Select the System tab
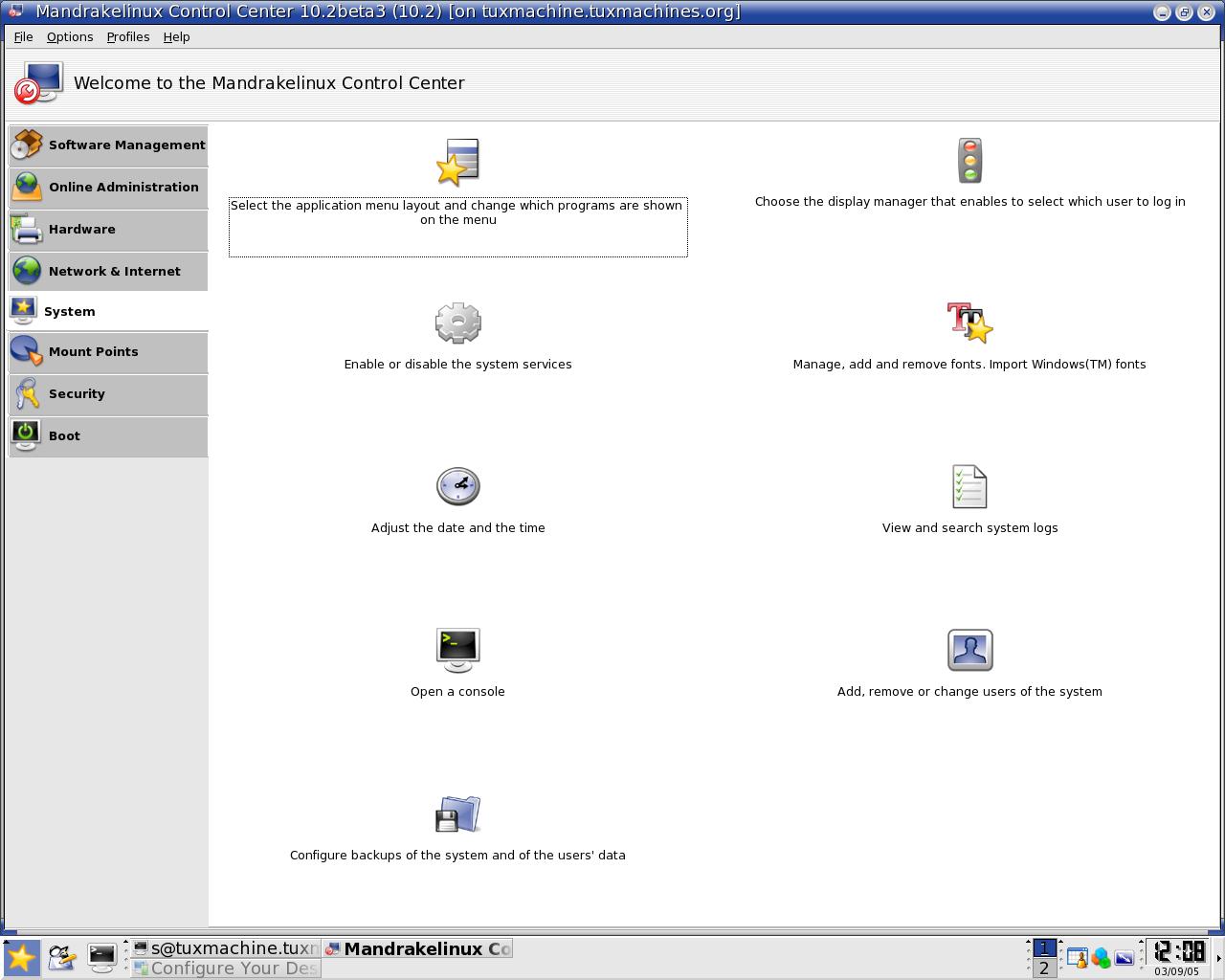Image resolution: width=1225 pixels, height=980 pixels. (108, 312)
